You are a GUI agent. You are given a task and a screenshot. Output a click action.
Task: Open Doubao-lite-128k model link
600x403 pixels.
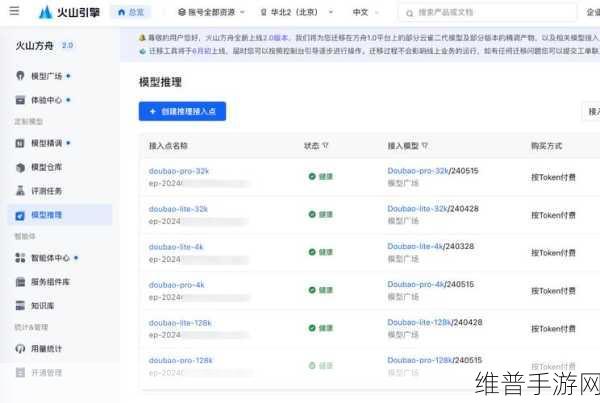coord(419,322)
